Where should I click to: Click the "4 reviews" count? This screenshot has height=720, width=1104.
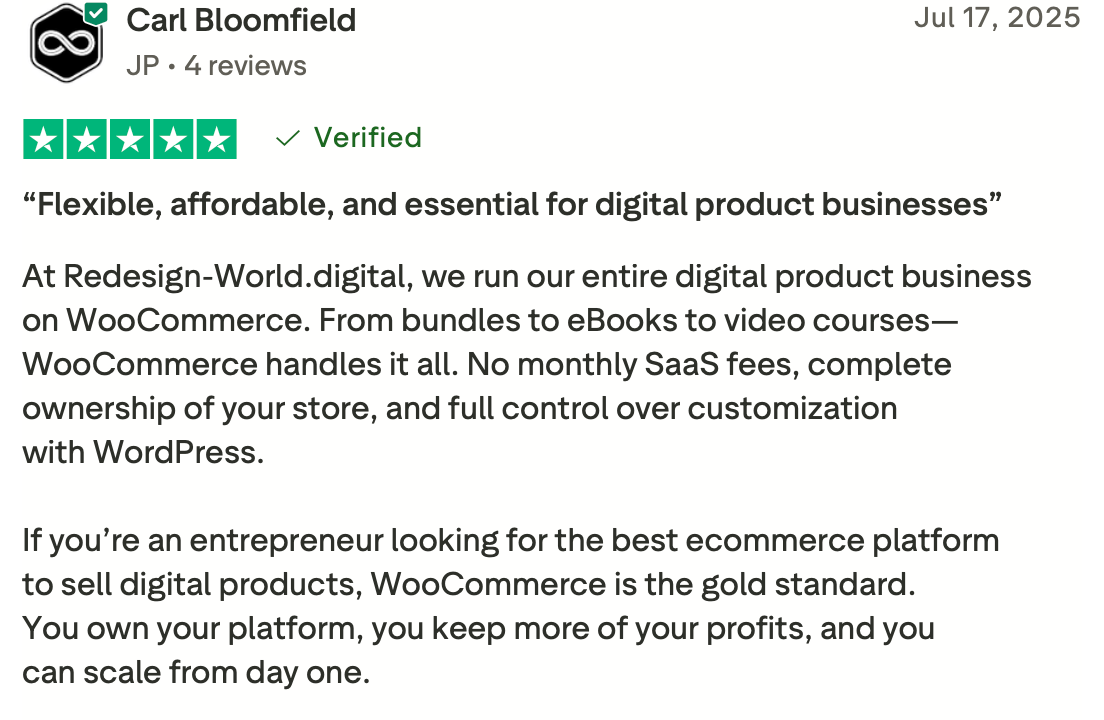pos(245,66)
